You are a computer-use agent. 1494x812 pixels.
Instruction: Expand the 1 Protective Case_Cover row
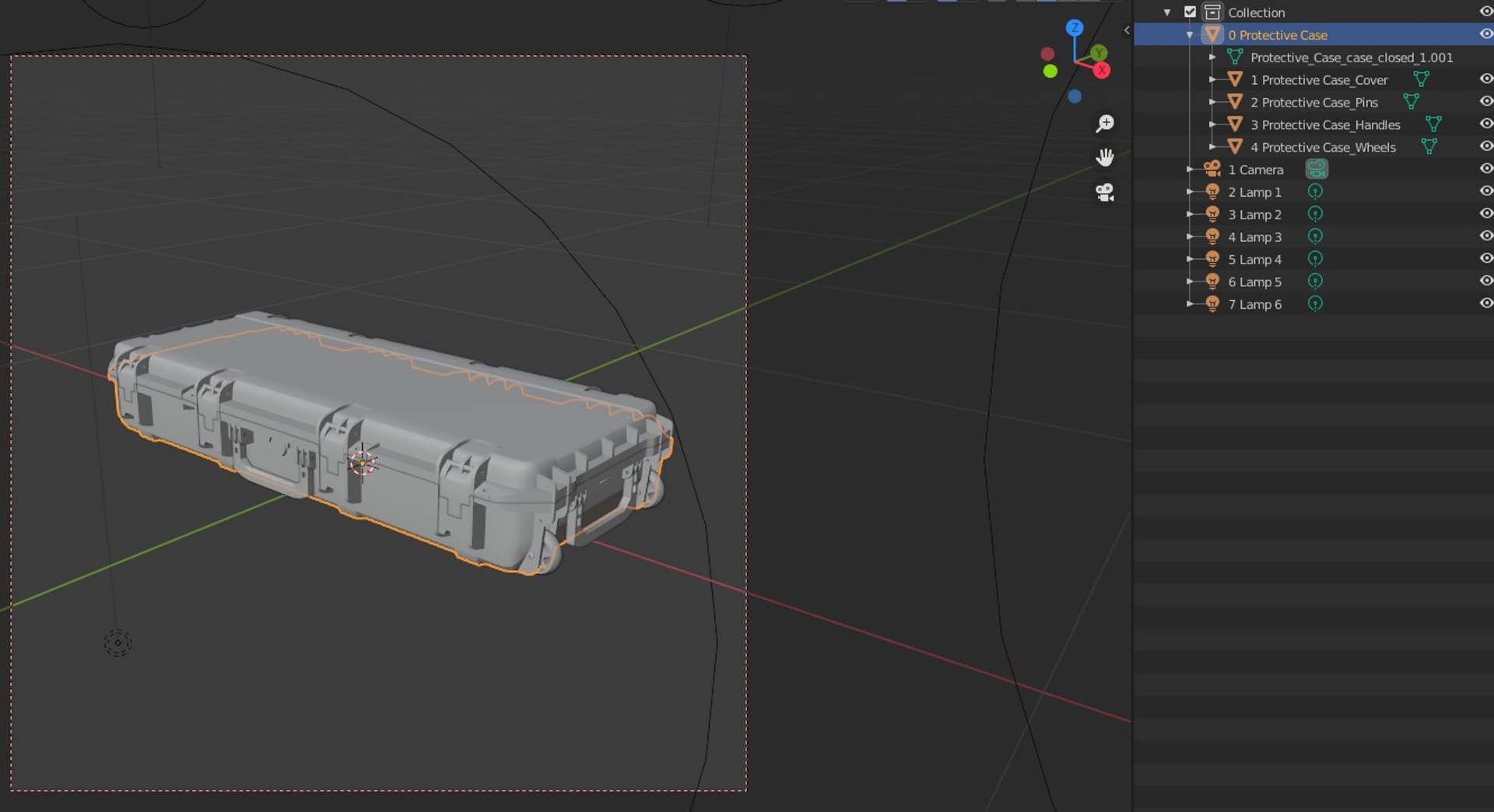tap(1212, 79)
